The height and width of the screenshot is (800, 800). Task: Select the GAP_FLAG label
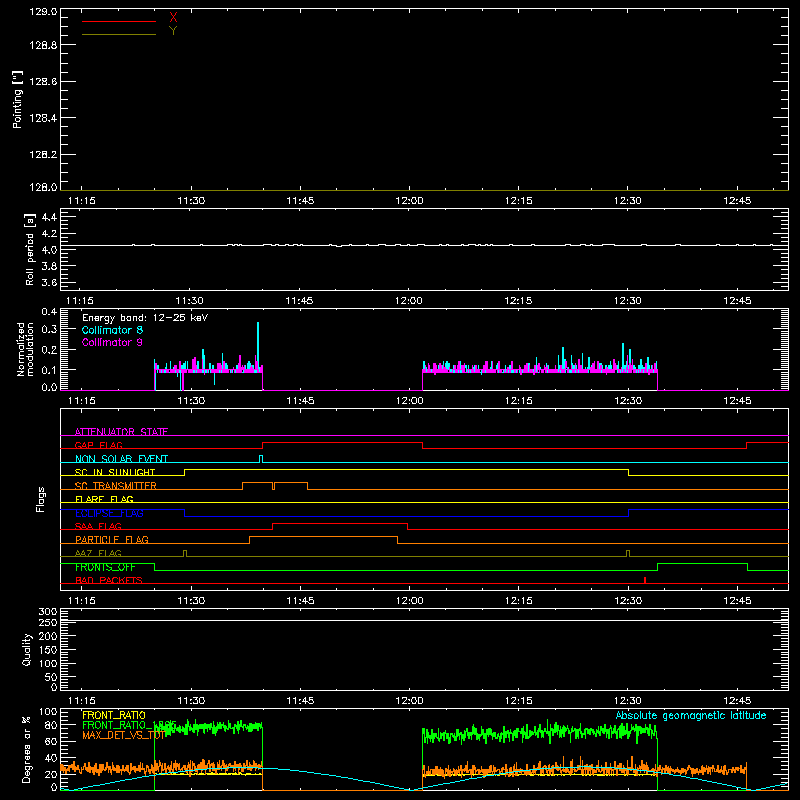point(98,445)
